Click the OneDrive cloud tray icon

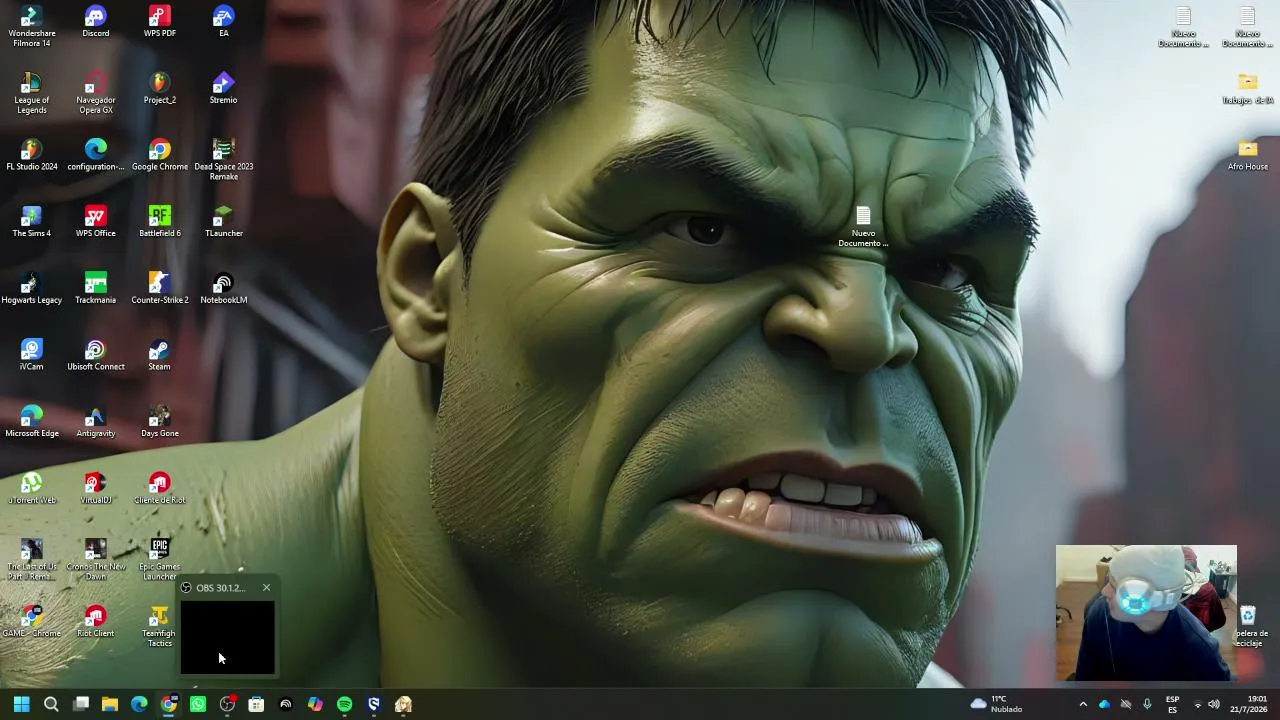point(1104,704)
